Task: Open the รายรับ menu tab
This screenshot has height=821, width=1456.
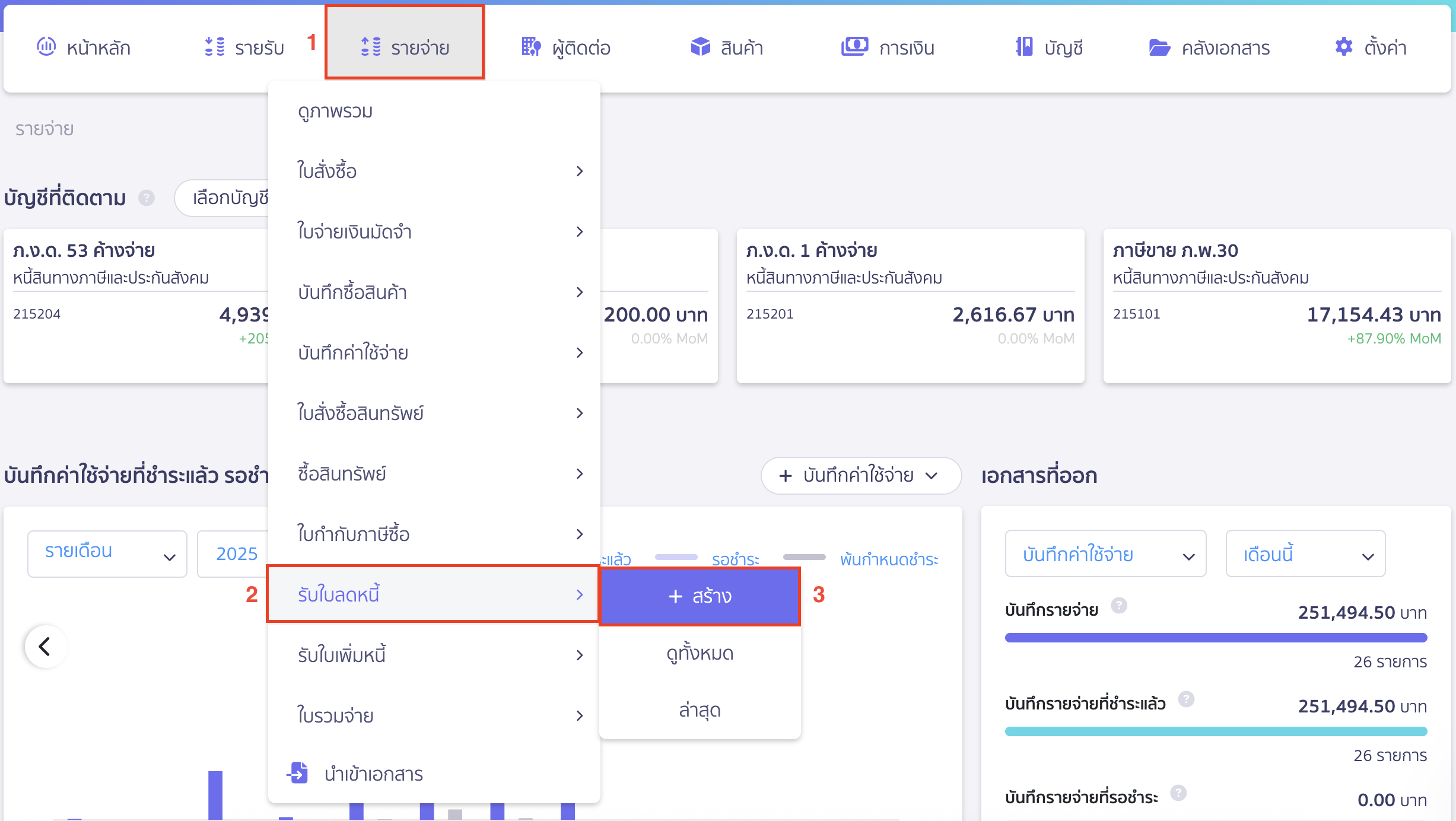Action: 244,47
